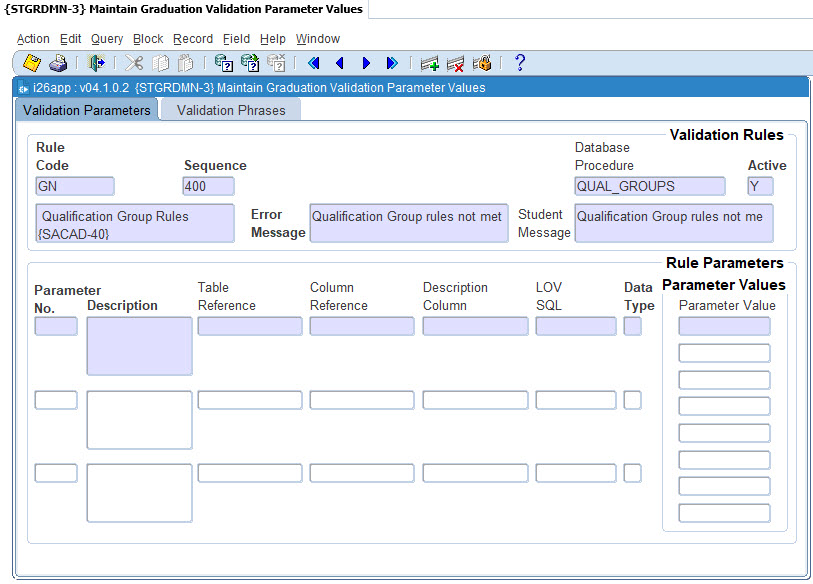
Task: Select the Validation Parameters tab
Action: [x=86, y=110]
